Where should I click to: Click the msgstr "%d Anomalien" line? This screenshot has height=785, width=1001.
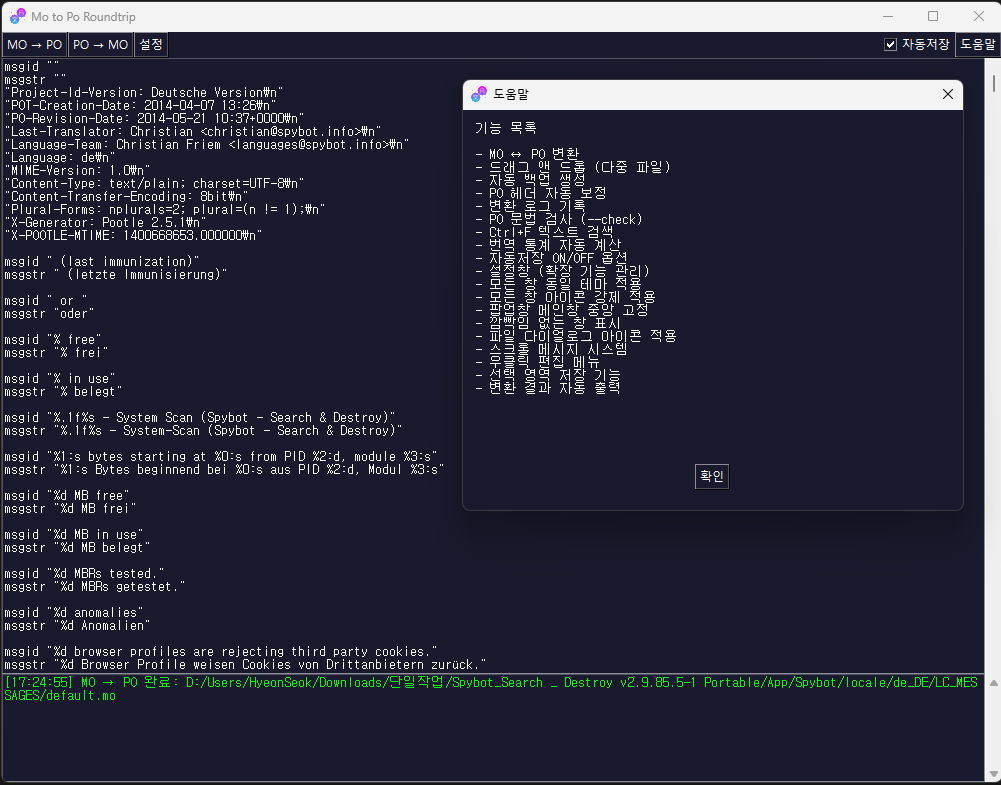[x=77, y=625]
